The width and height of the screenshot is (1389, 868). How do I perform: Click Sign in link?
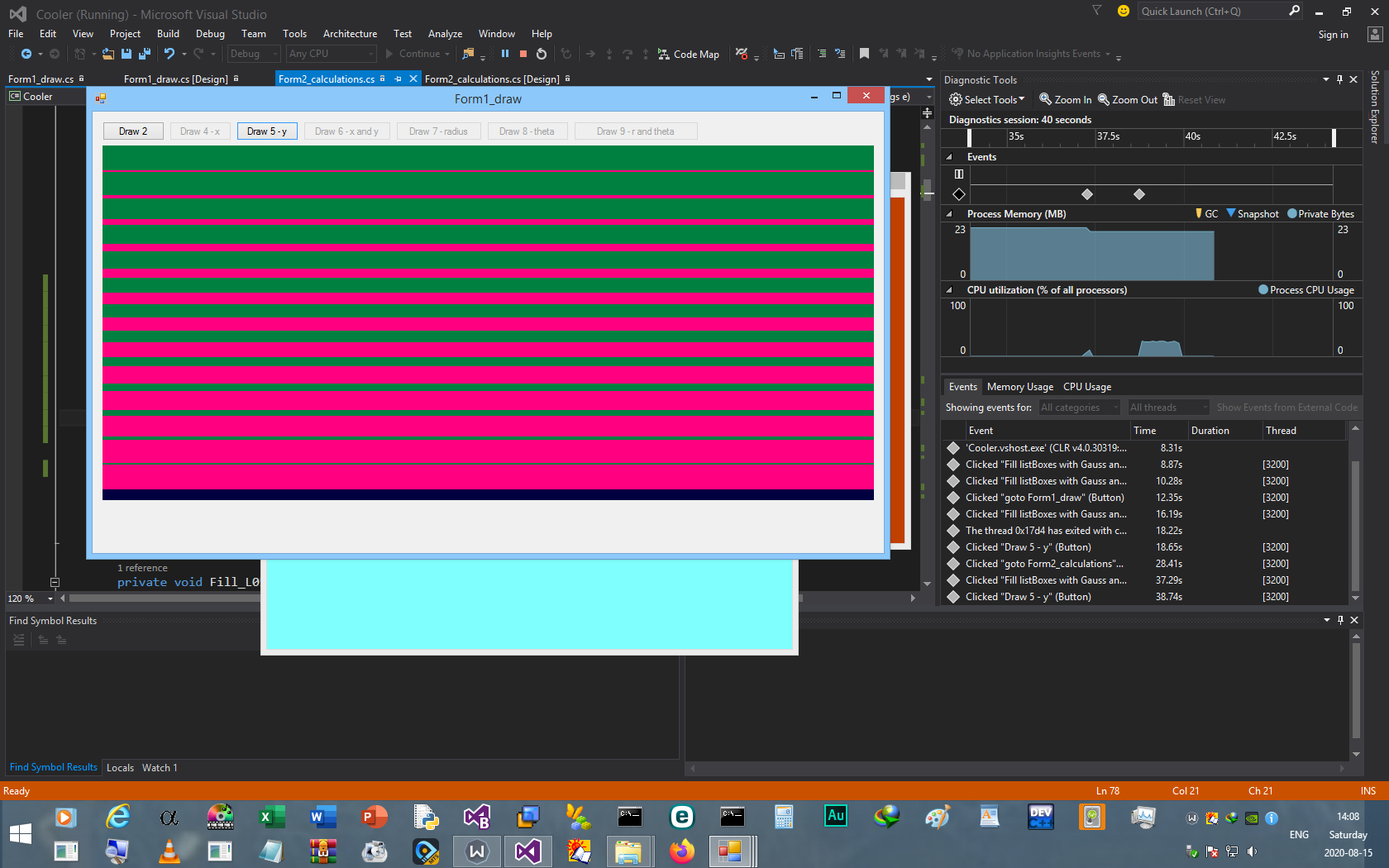1333,35
